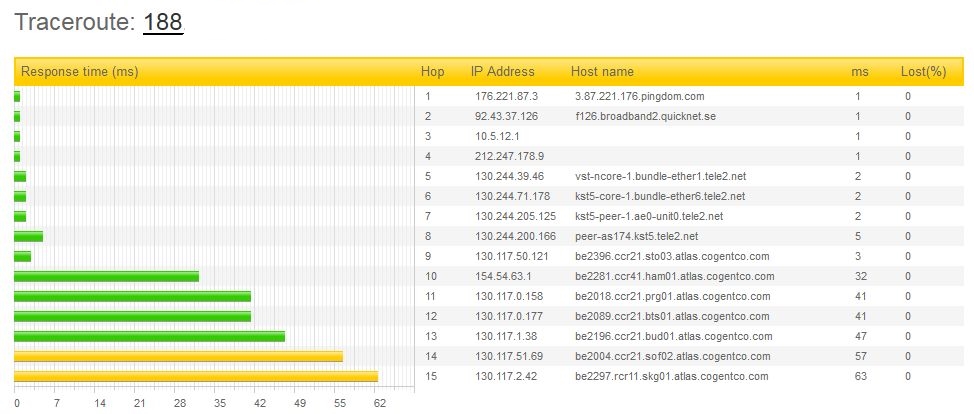Click the Hop column header
The width and height of the screenshot is (974, 414).
432,71
